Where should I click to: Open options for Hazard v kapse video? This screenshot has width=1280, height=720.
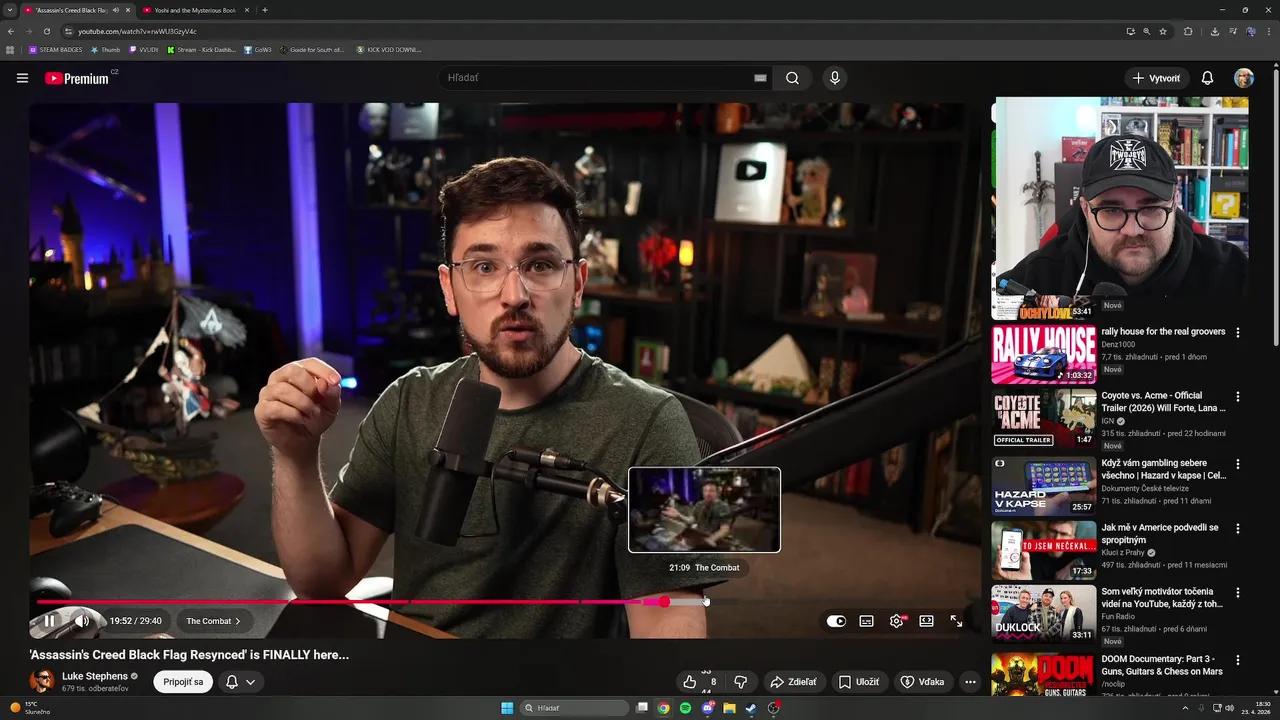coord(1238,464)
